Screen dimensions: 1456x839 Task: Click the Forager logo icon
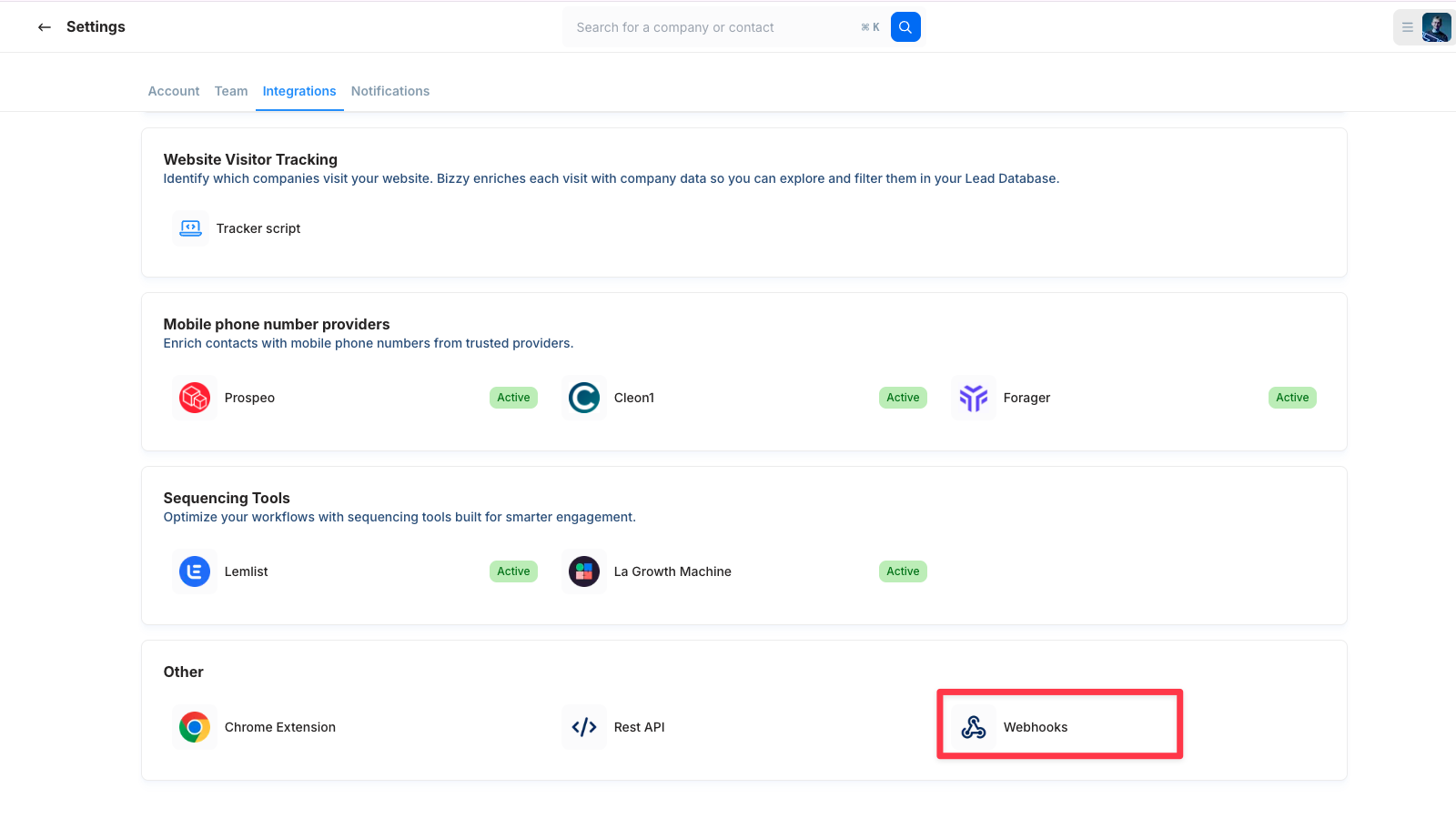click(974, 398)
